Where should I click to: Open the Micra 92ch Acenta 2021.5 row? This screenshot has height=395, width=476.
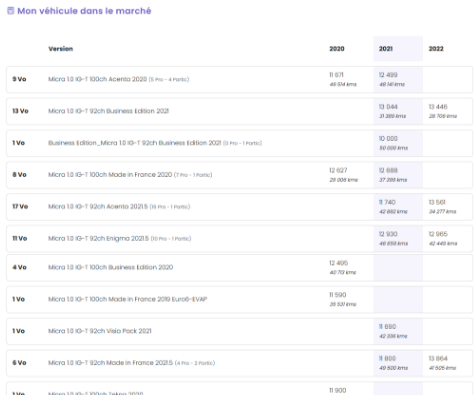click(239, 207)
